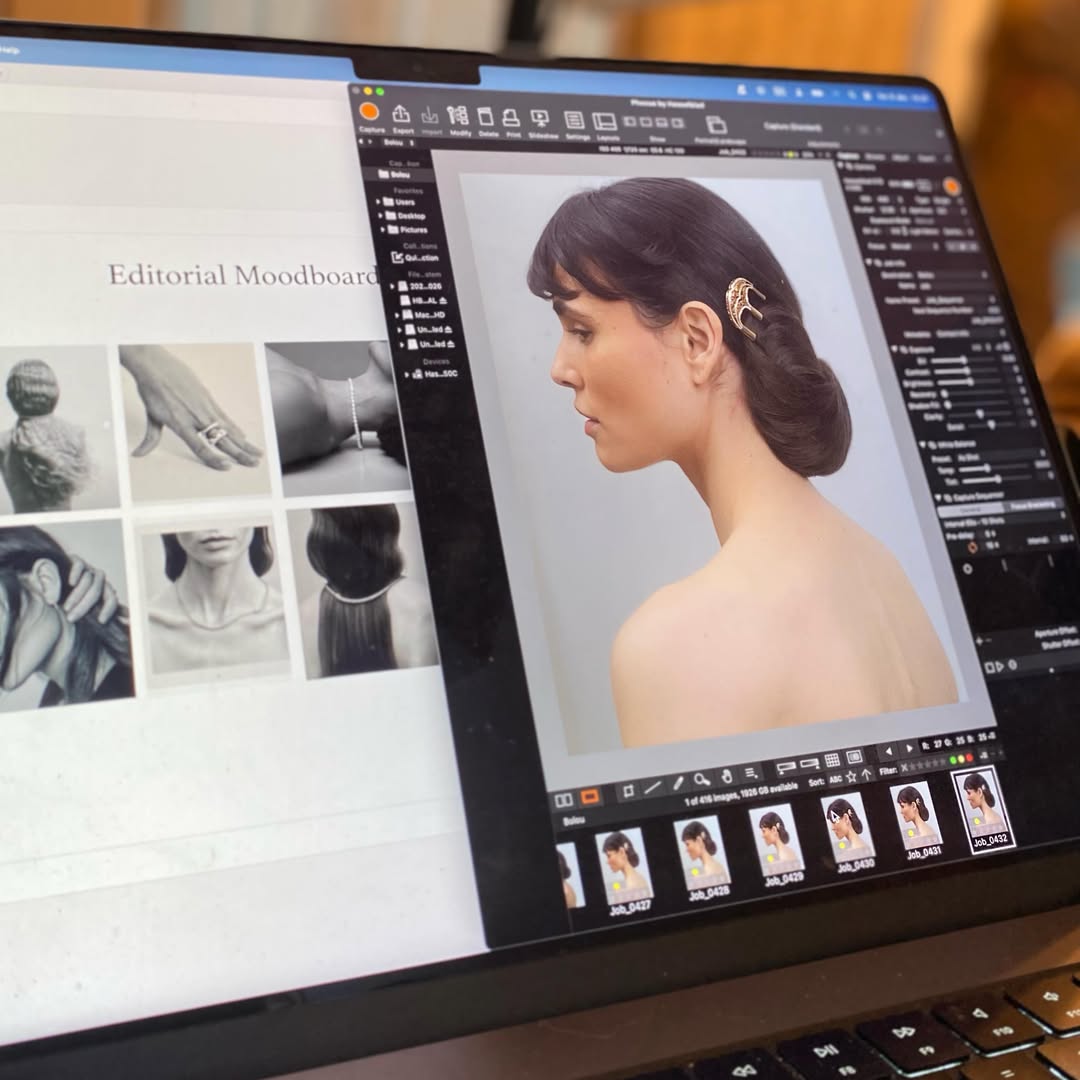
Task: Click the Modify toolbar icon
Action: (x=457, y=116)
